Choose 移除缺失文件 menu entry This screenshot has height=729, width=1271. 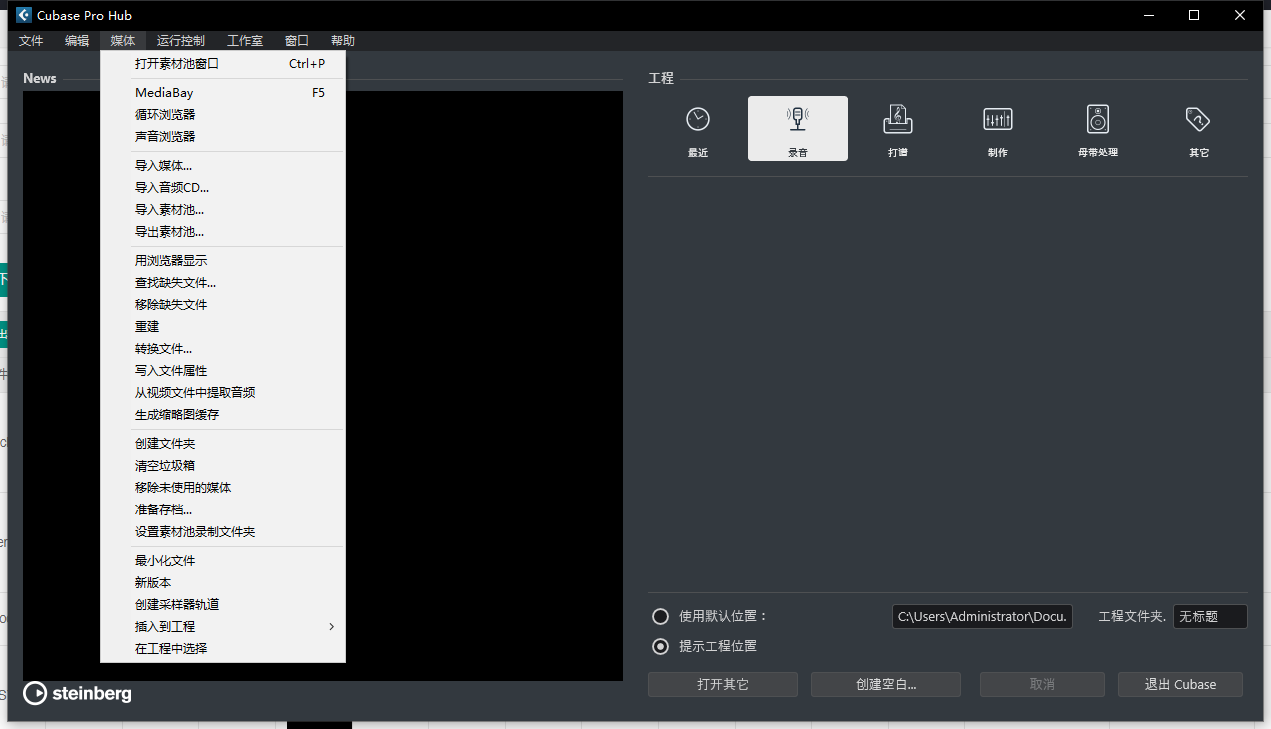[x=223, y=305]
